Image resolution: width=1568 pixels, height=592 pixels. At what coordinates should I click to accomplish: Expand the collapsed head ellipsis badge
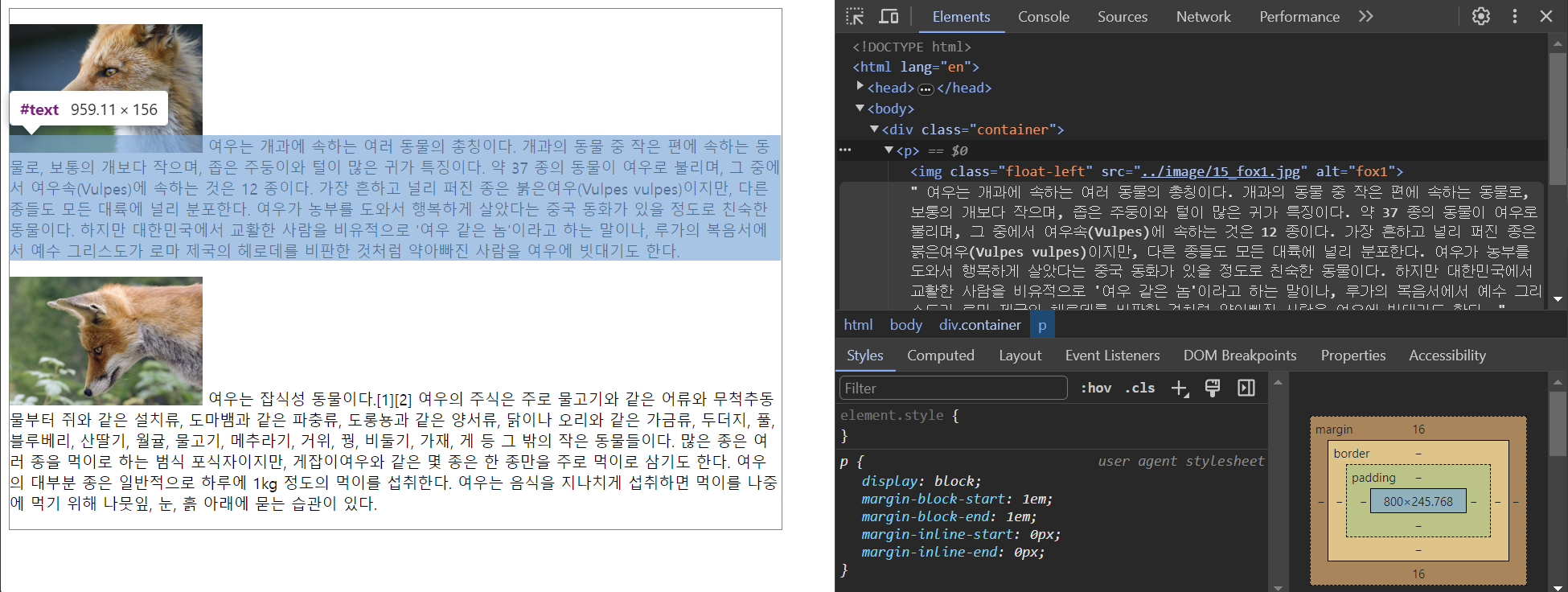[x=926, y=88]
